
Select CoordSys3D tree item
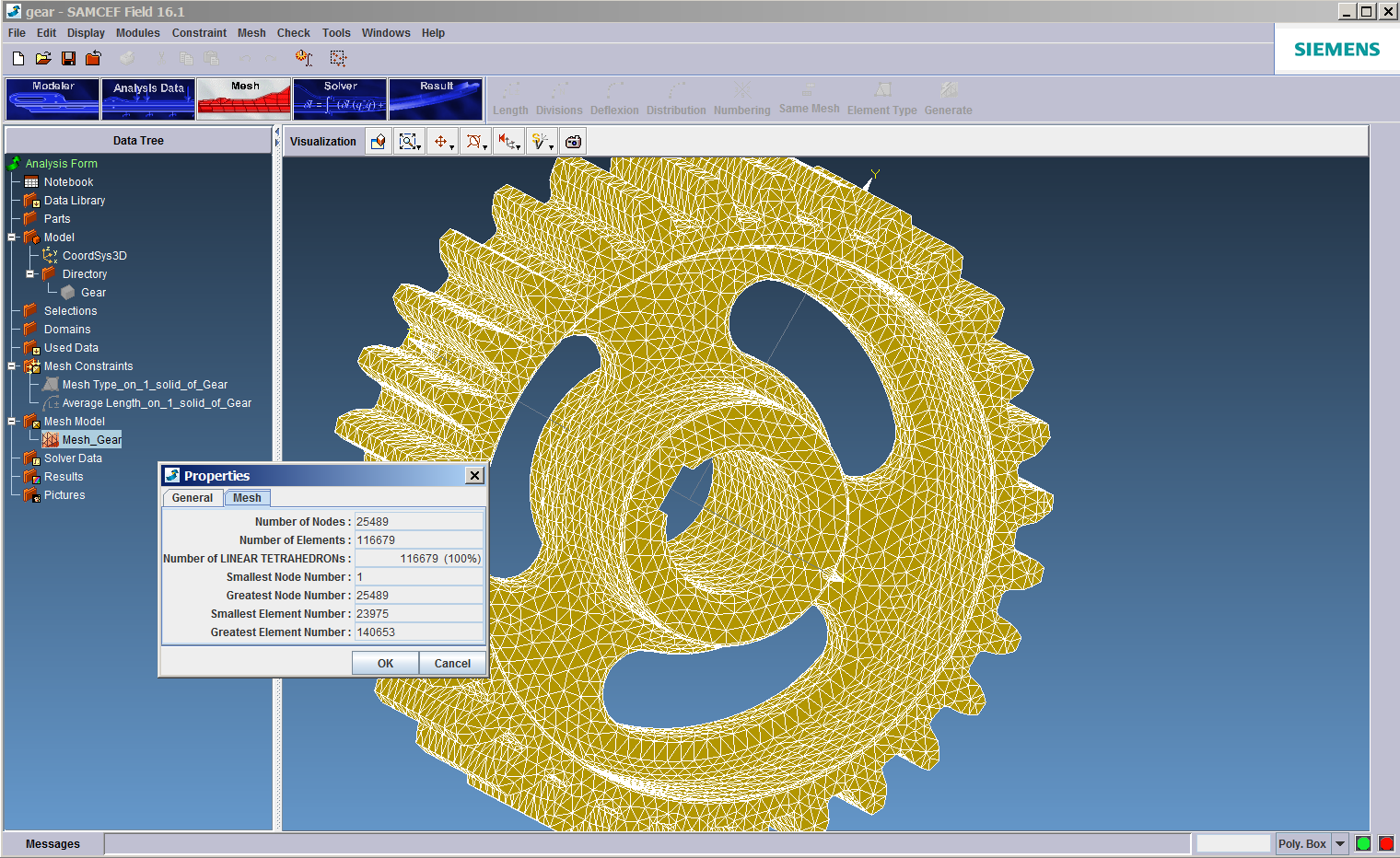94,256
